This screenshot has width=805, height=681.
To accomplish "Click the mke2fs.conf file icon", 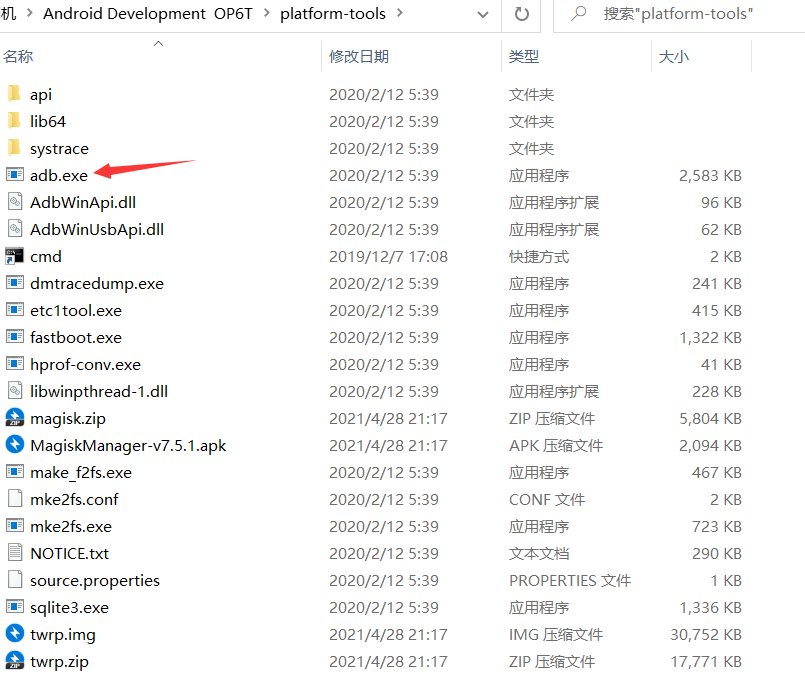I will coord(15,499).
